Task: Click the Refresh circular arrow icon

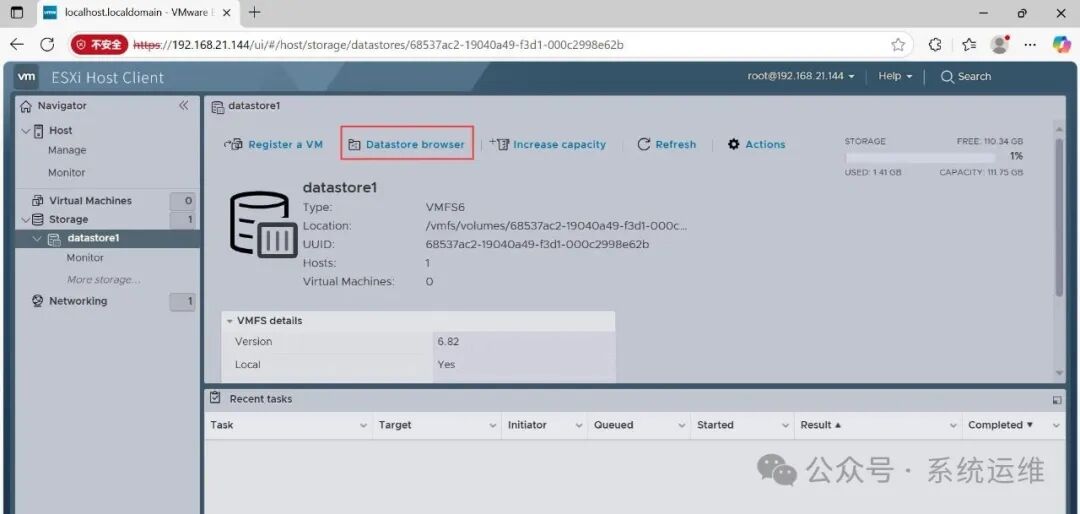Action: pyautogui.click(x=644, y=144)
